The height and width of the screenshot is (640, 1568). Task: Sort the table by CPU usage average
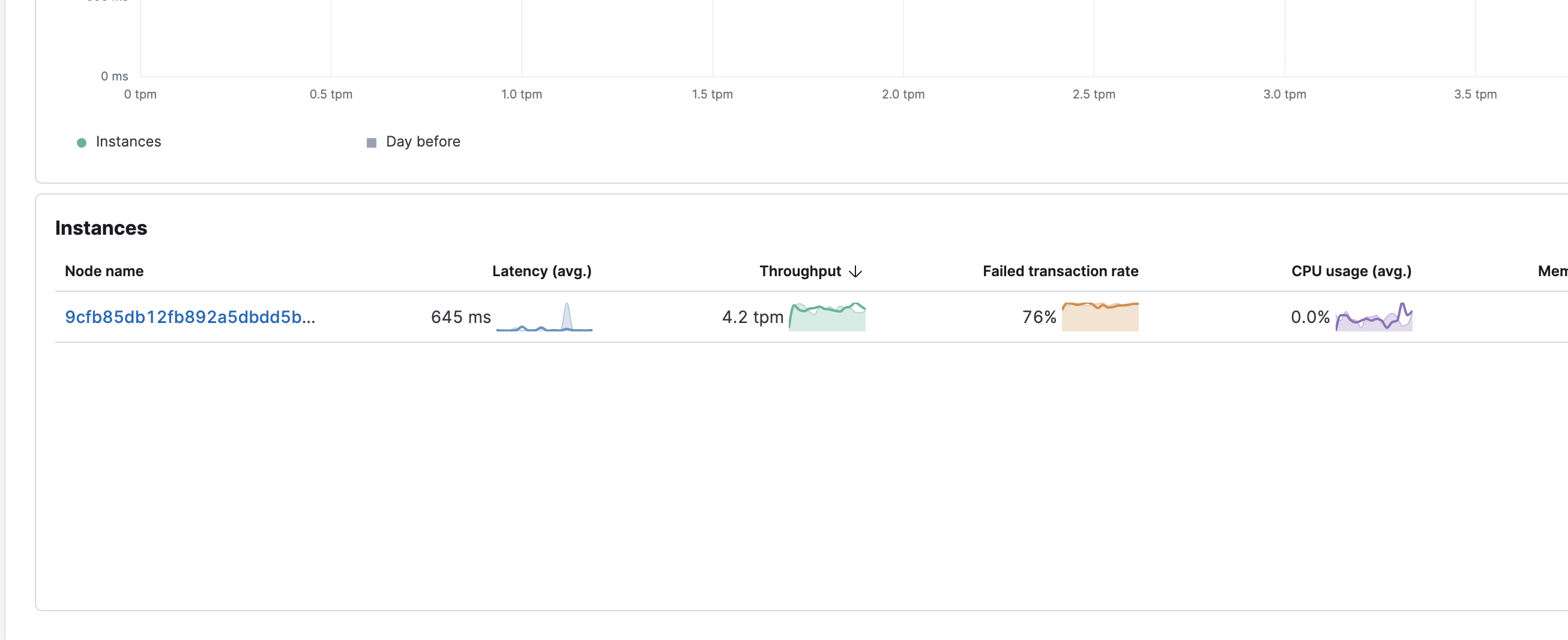pyautogui.click(x=1351, y=271)
